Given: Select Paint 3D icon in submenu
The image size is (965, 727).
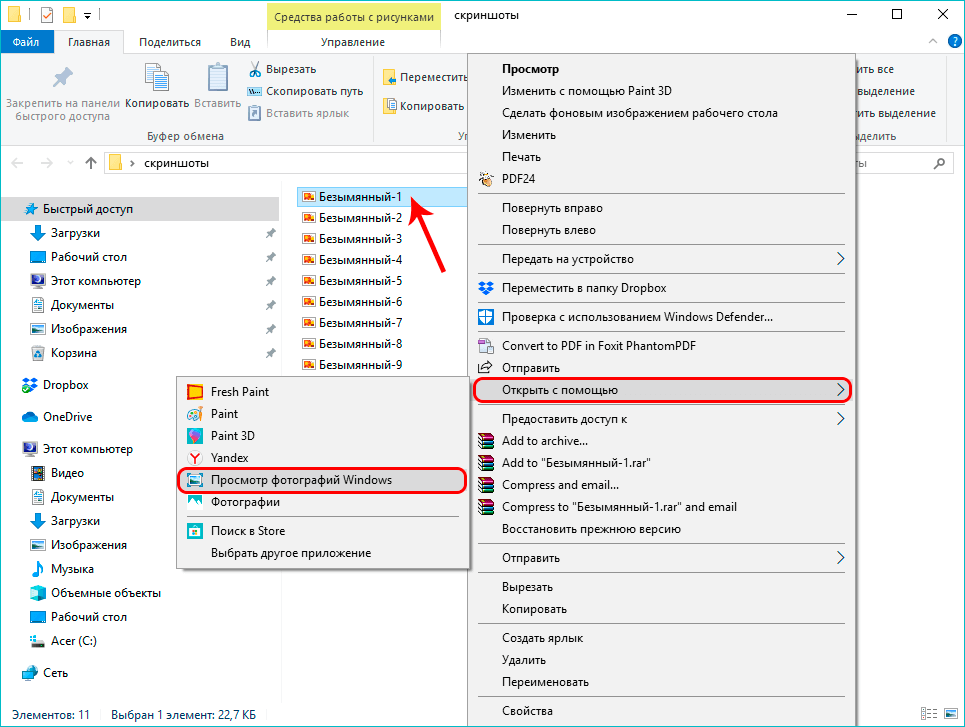Looking at the screenshot, I should 195,436.
